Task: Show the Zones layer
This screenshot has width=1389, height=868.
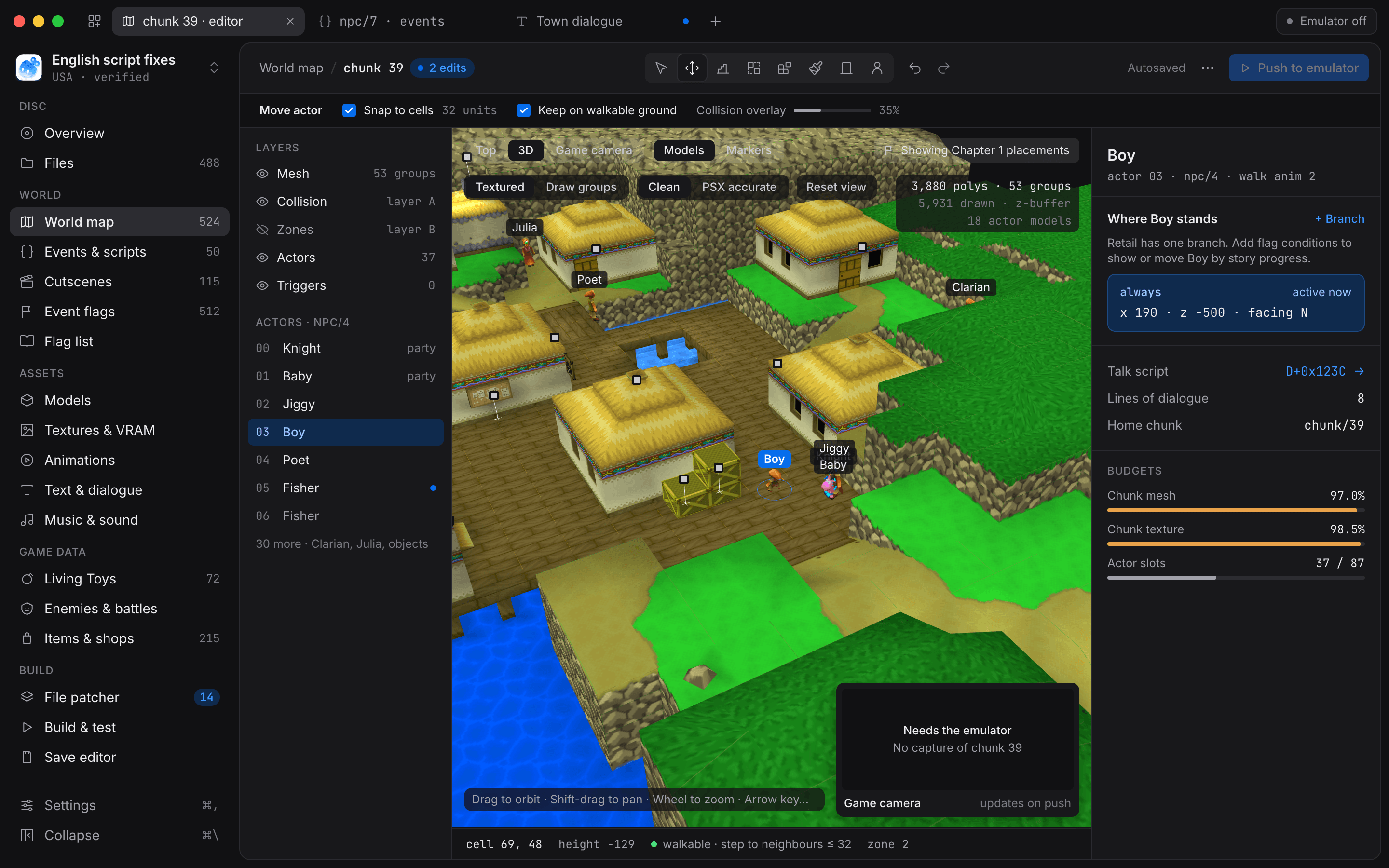Action: [262, 230]
